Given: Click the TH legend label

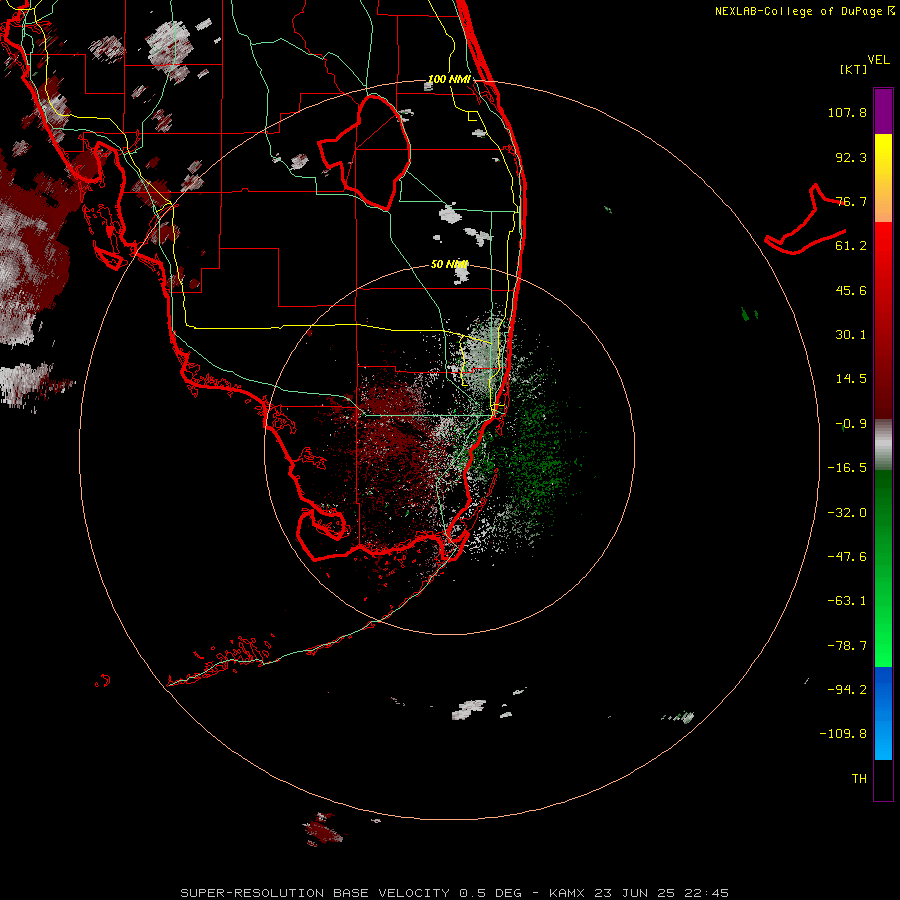Looking at the screenshot, I should pyautogui.click(x=859, y=779).
